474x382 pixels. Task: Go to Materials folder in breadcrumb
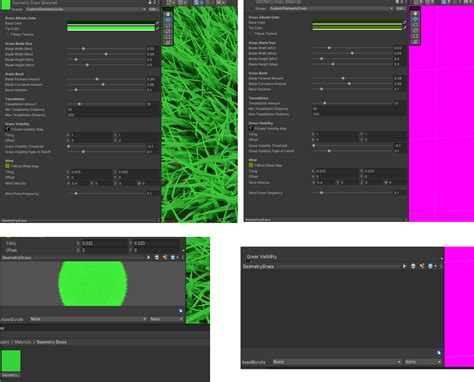point(23,342)
